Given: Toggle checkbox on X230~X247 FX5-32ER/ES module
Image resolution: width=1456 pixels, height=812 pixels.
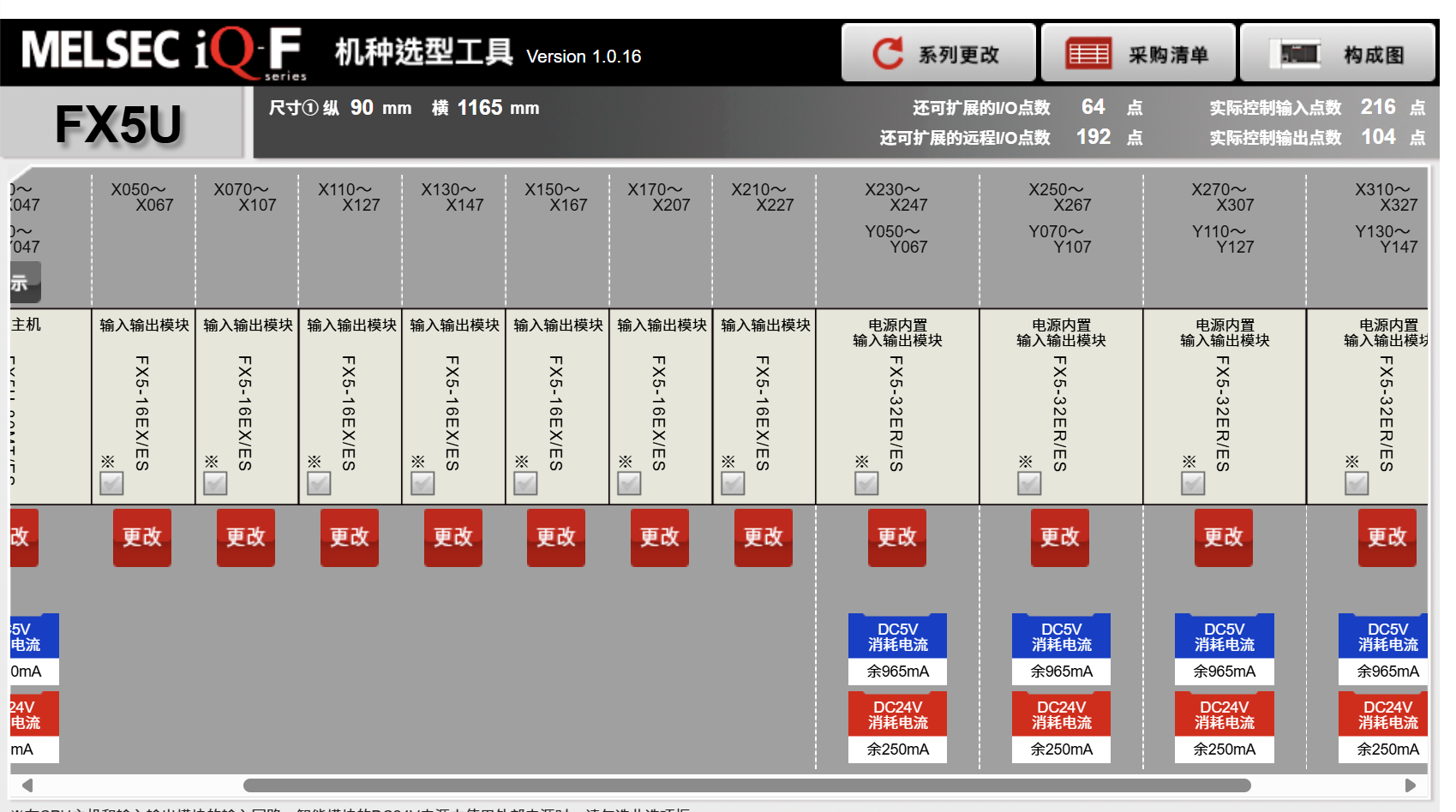Looking at the screenshot, I should (866, 484).
